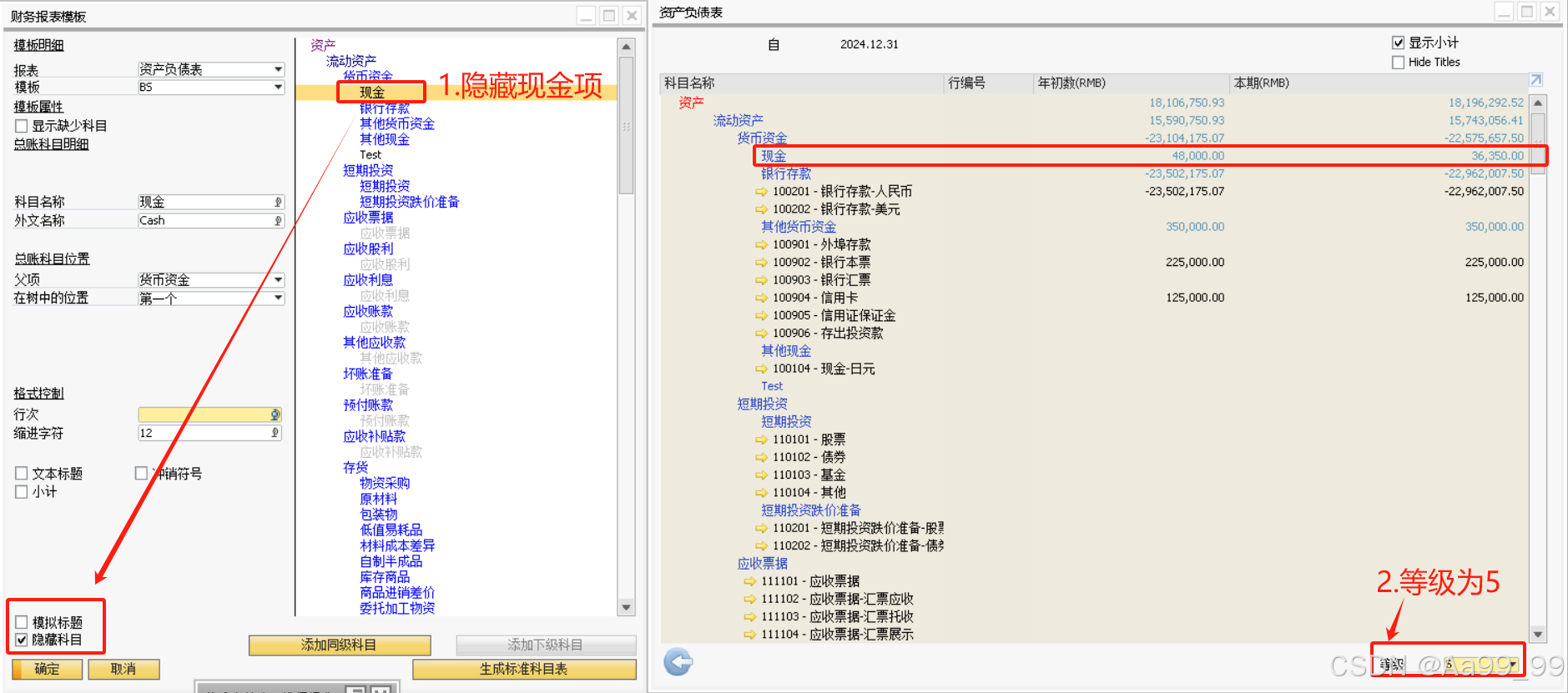Open the 等级 level dropdown
This screenshot has height=693, width=1568.
1513,664
